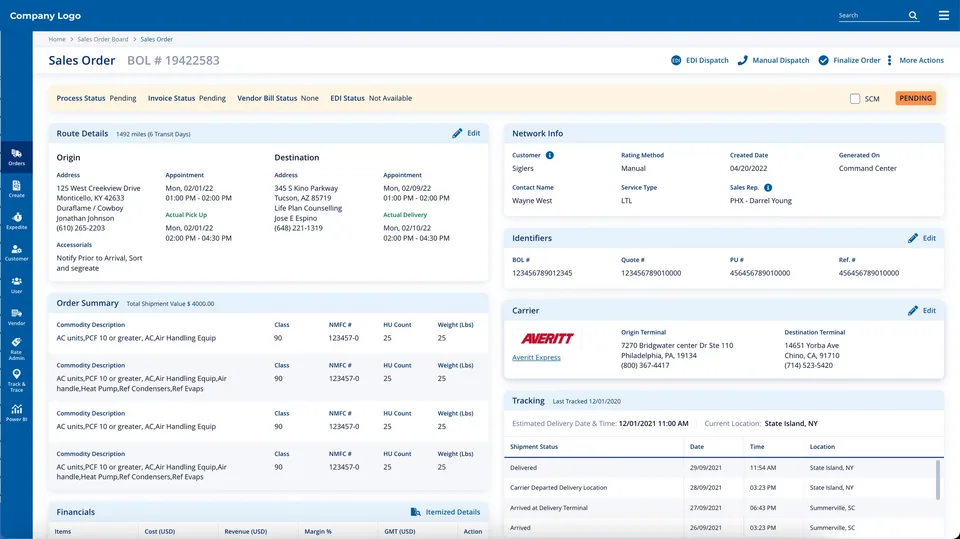The width and height of the screenshot is (960, 539).
Task: Click the Search input field
Action: [873, 15]
